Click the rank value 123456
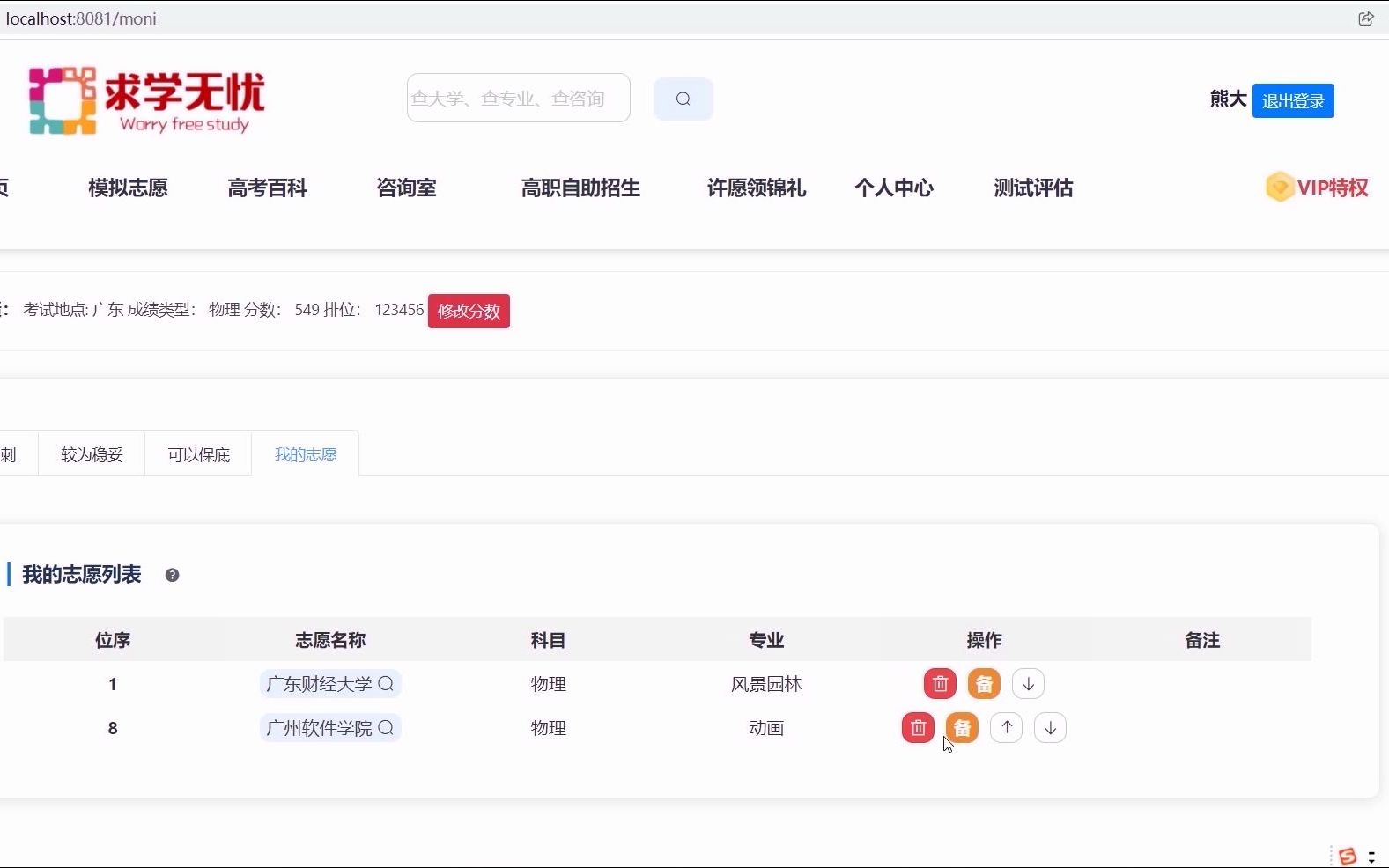Screen dimensions: 1389x868 click(x=399, y=310)
